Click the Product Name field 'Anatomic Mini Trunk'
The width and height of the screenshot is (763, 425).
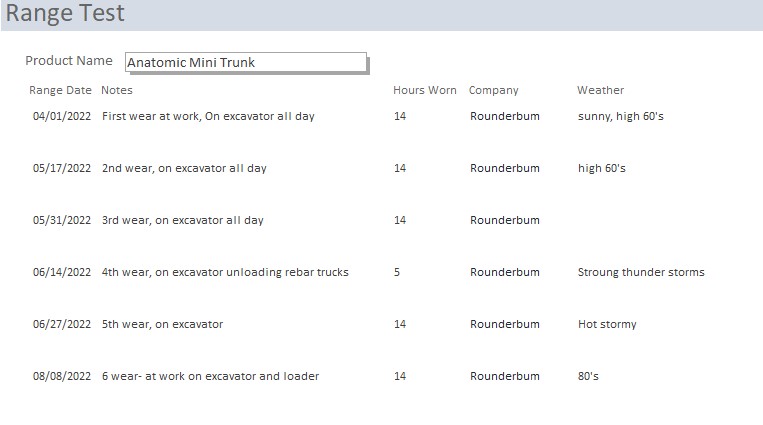click(245, 62)
